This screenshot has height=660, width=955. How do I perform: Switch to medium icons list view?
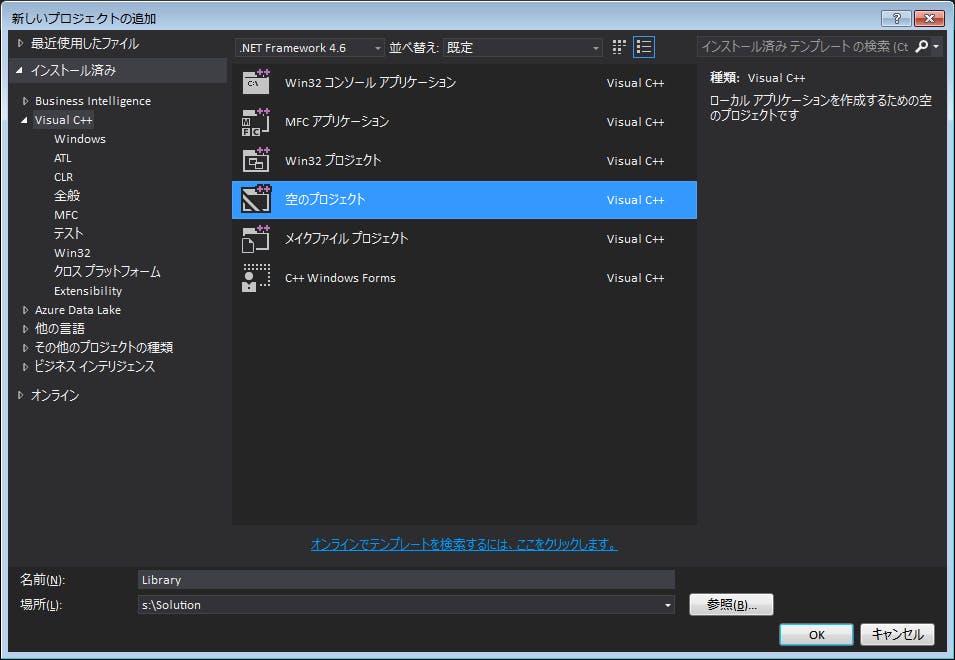click(644, 47)
